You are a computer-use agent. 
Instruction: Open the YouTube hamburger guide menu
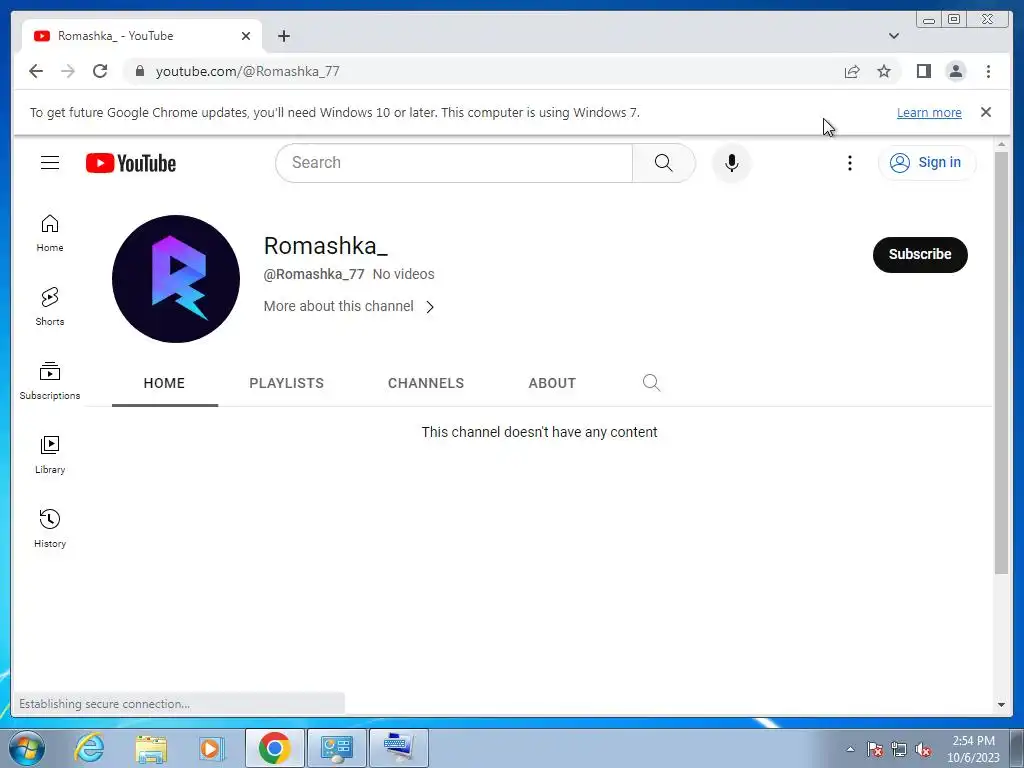tap(50, 163)
